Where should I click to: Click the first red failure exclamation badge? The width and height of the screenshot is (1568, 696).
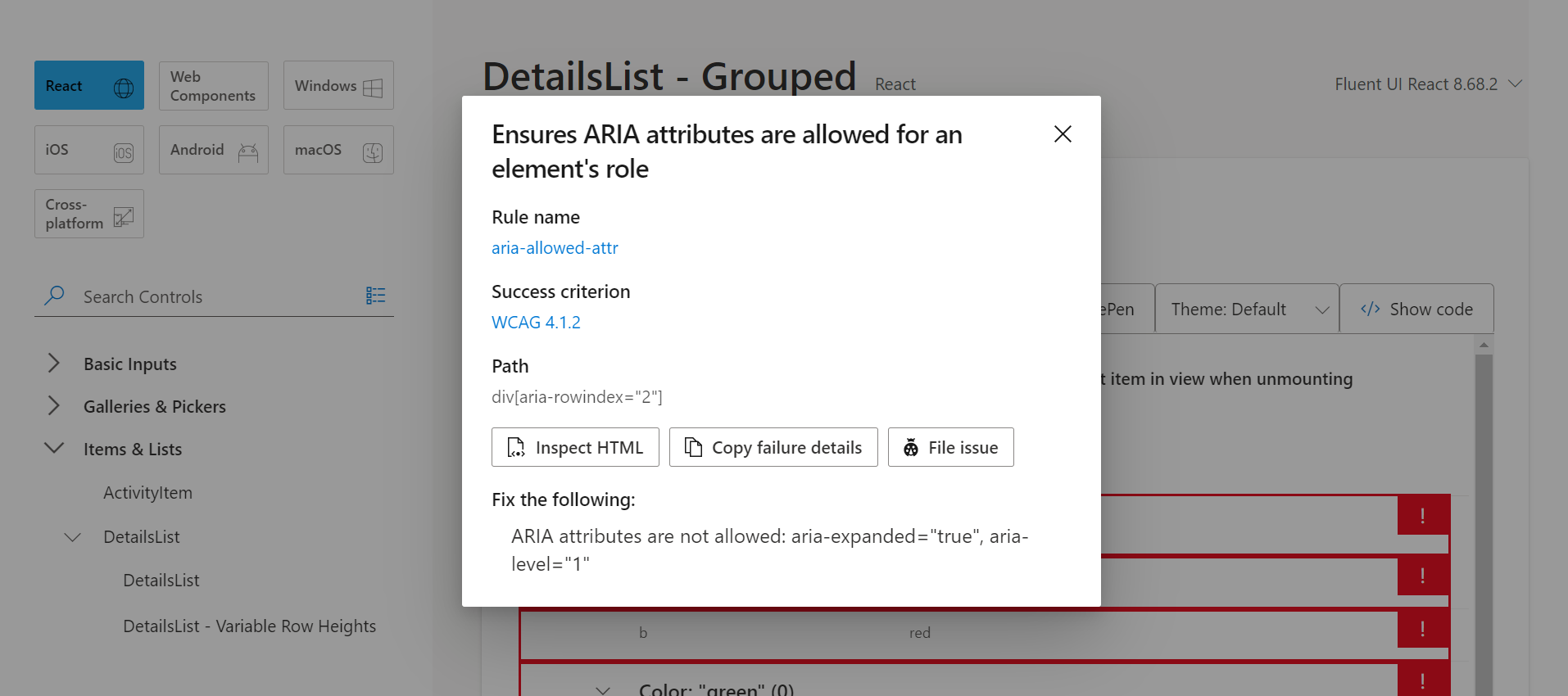1423,516
